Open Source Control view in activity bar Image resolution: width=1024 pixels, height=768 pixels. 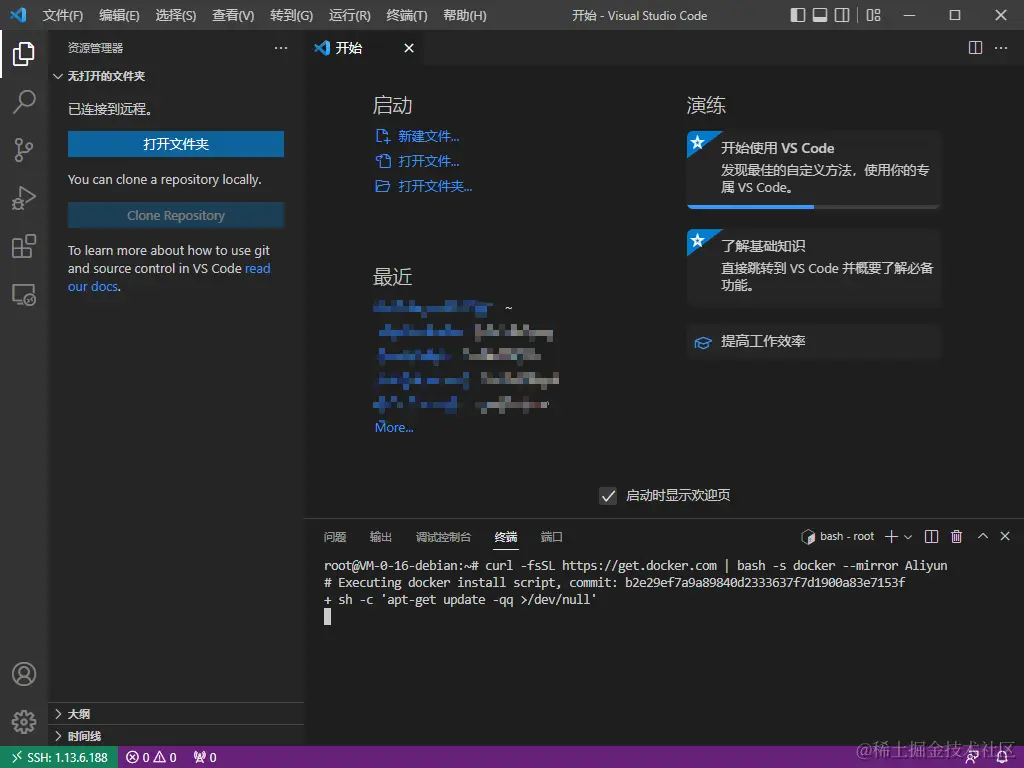coord(24,150)
